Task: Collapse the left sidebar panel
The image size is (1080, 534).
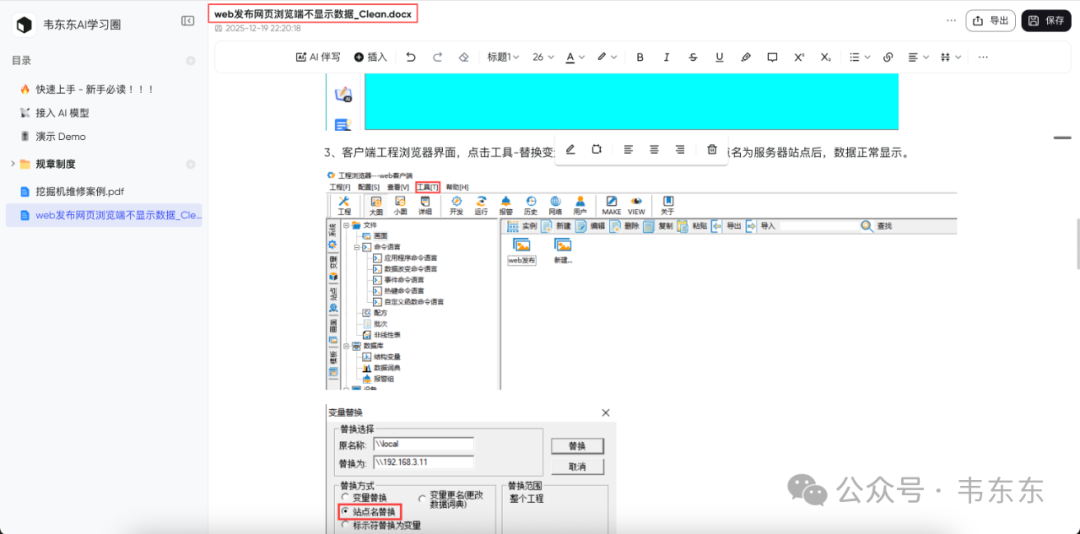Action: [187, 21]
